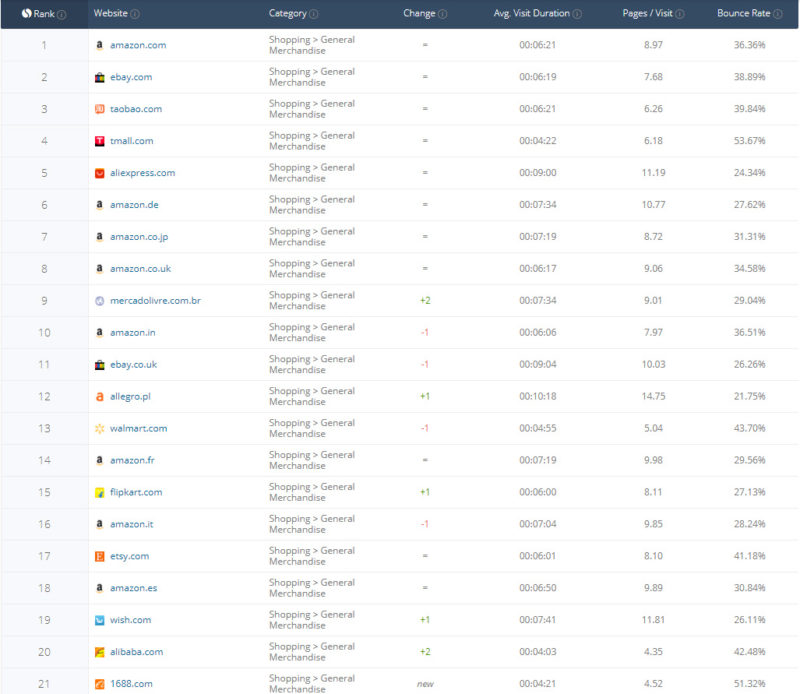Screen dimensions: 800x694
Task: Click the info icon beside Website header
Action: [x=135, y=14]
